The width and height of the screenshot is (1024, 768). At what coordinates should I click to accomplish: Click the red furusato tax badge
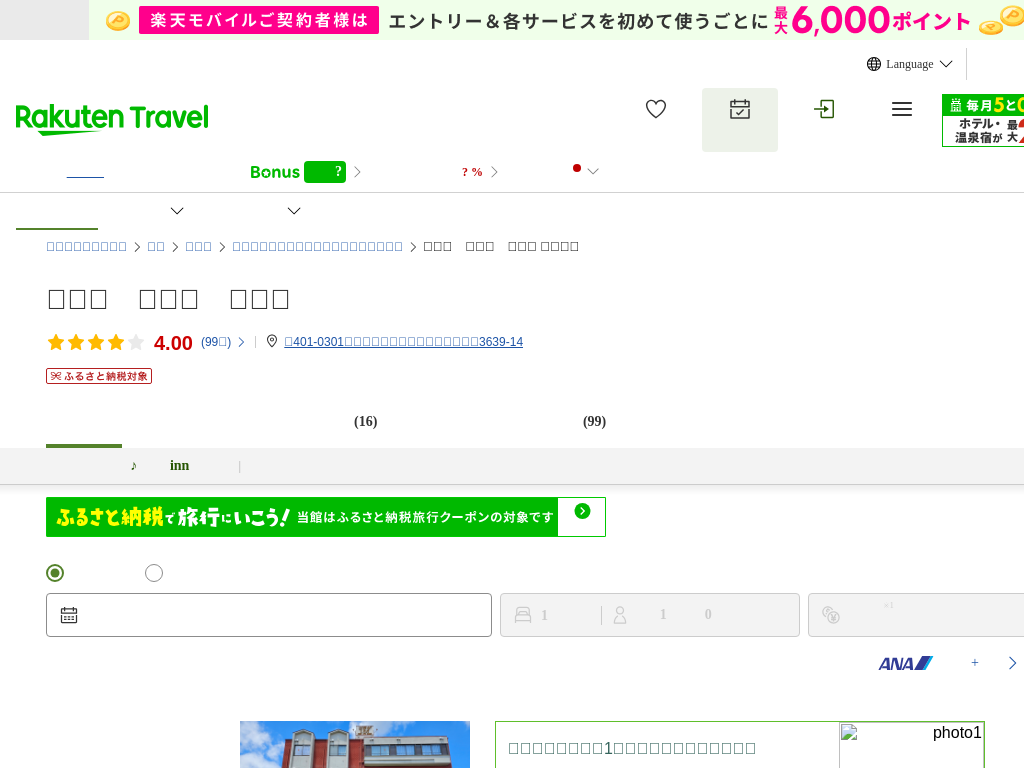[99, 376]
